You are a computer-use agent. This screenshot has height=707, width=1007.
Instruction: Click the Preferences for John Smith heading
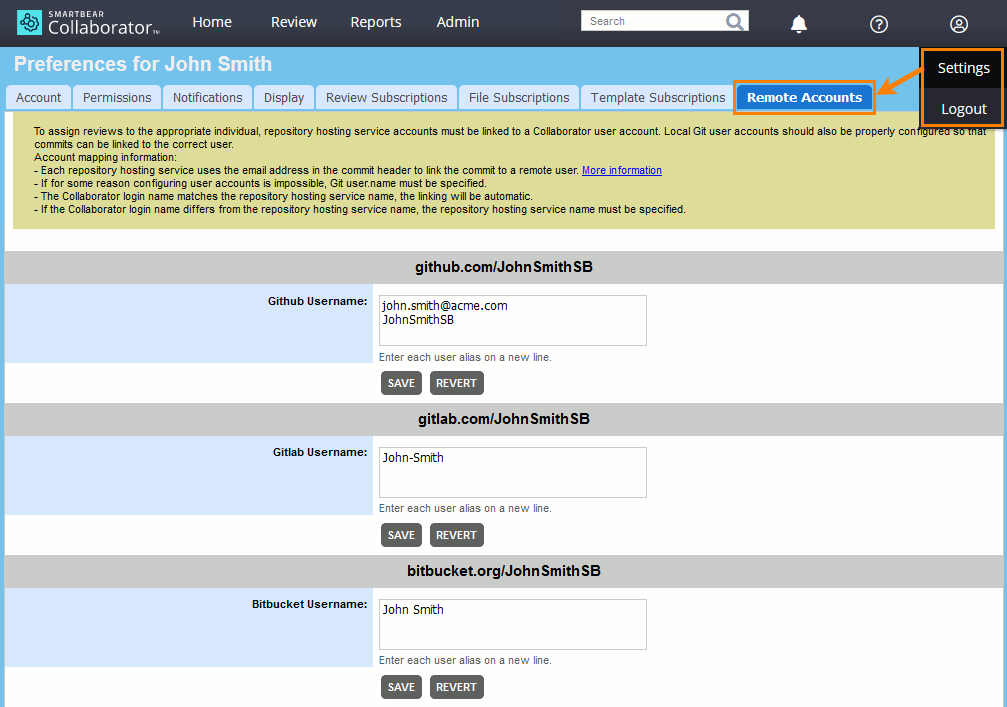143,64
